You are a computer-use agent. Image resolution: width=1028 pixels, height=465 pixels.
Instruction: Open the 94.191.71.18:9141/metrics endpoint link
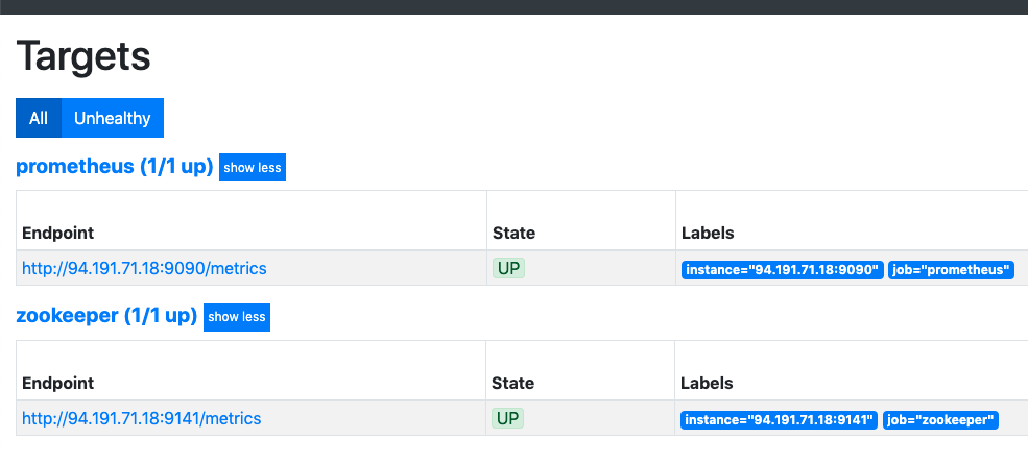click(141, 418)
